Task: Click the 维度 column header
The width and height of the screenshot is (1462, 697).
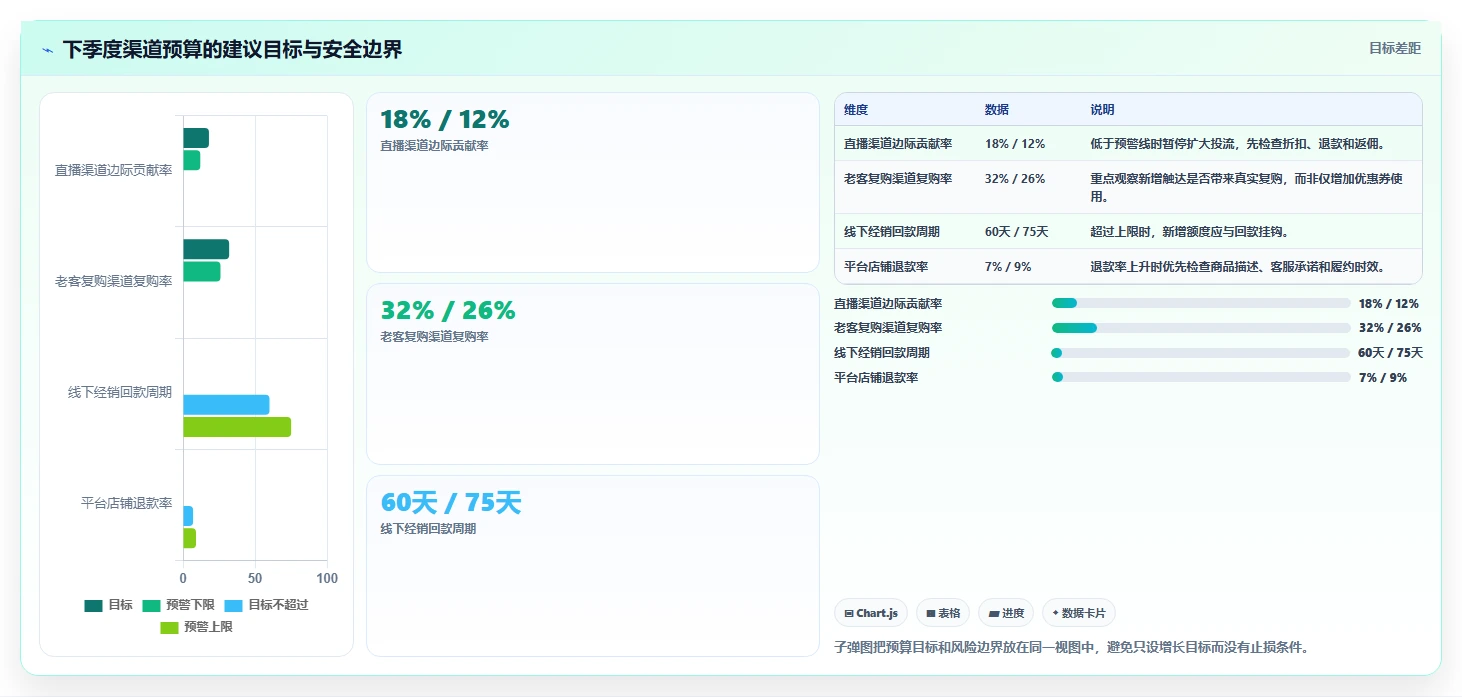Action: coord(856,110)
